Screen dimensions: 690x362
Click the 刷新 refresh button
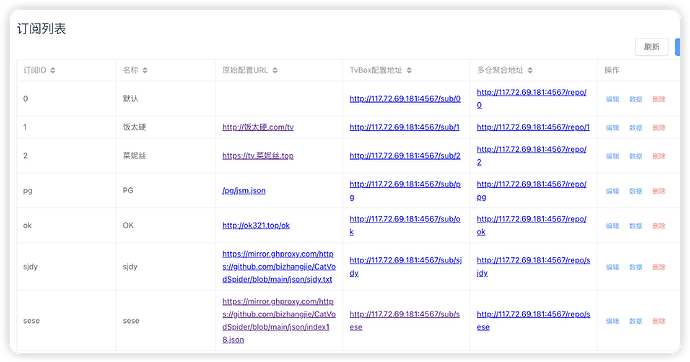click(x=651, y=47)
